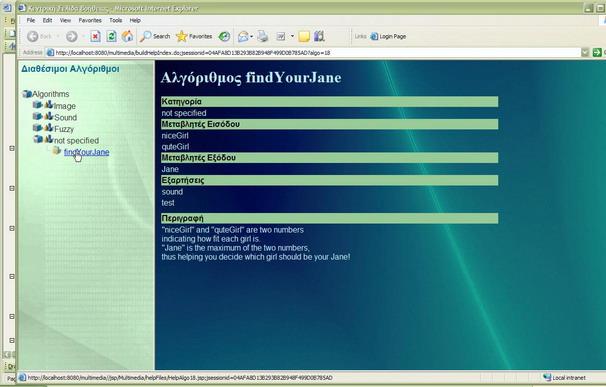Click the Stop icon in the toolbar
This screenshot has height=387, width=606.
click(x=95, y=36)
